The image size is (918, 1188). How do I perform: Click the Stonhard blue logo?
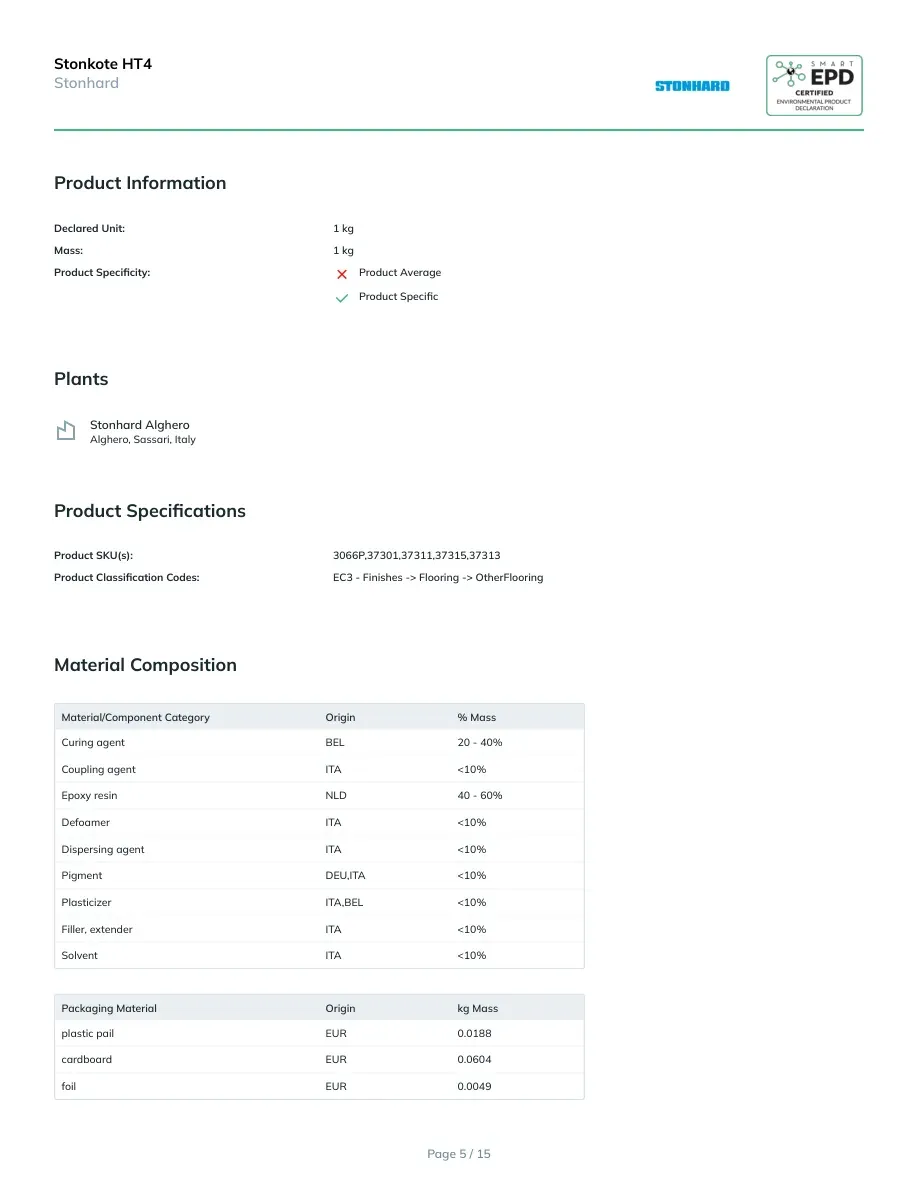point(692,86)
